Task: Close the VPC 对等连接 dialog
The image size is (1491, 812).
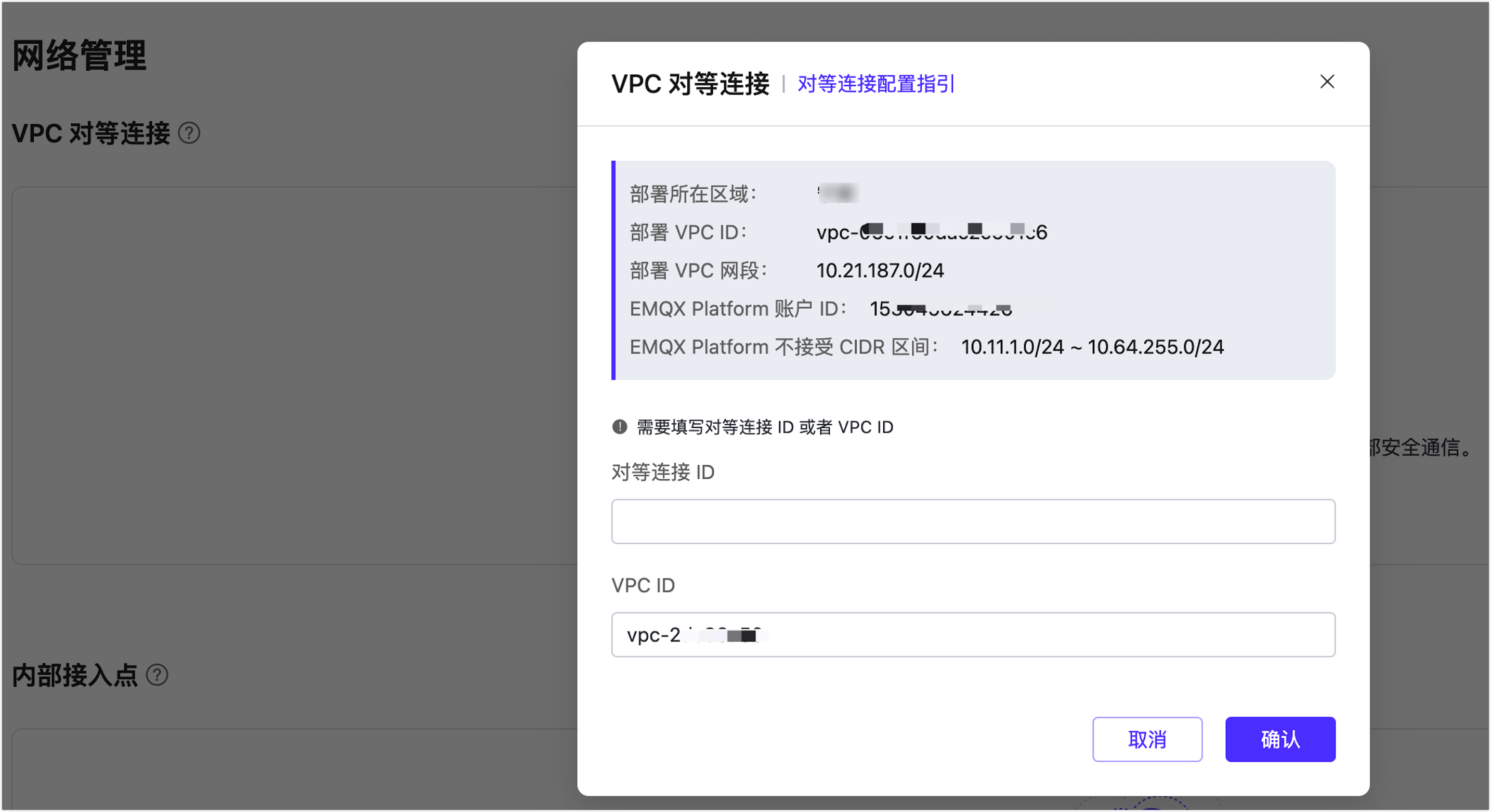Action: point(1327,82)
